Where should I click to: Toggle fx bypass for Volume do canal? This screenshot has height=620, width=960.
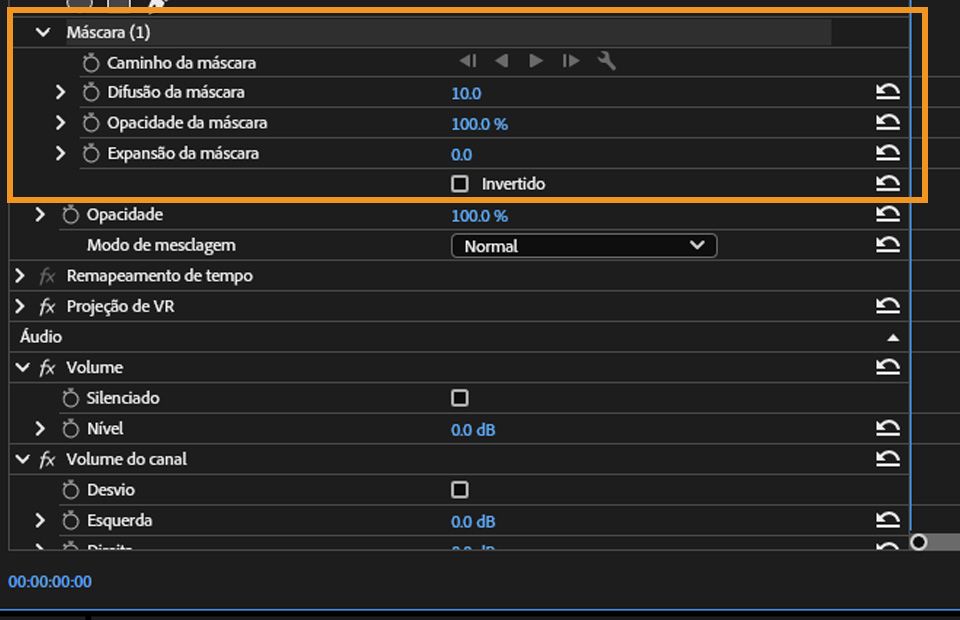click(x=47, y=460)
